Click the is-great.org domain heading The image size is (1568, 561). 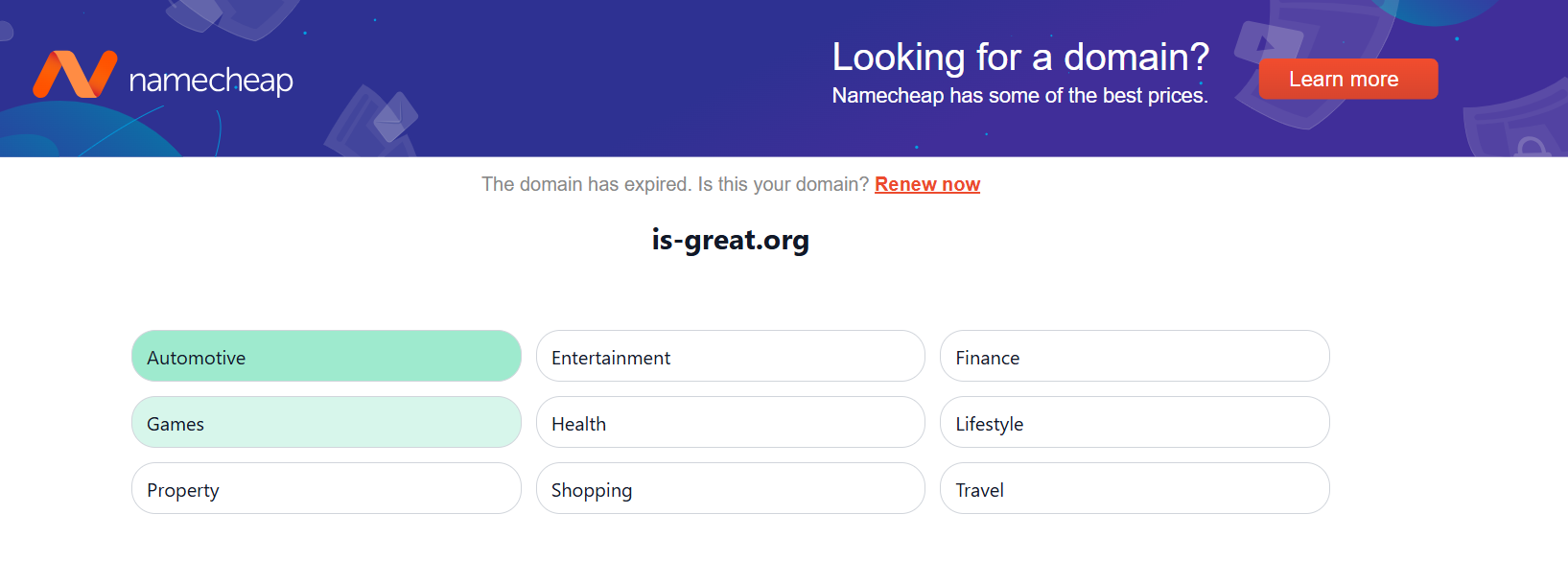pyautogui.click(x=730, y=240)
